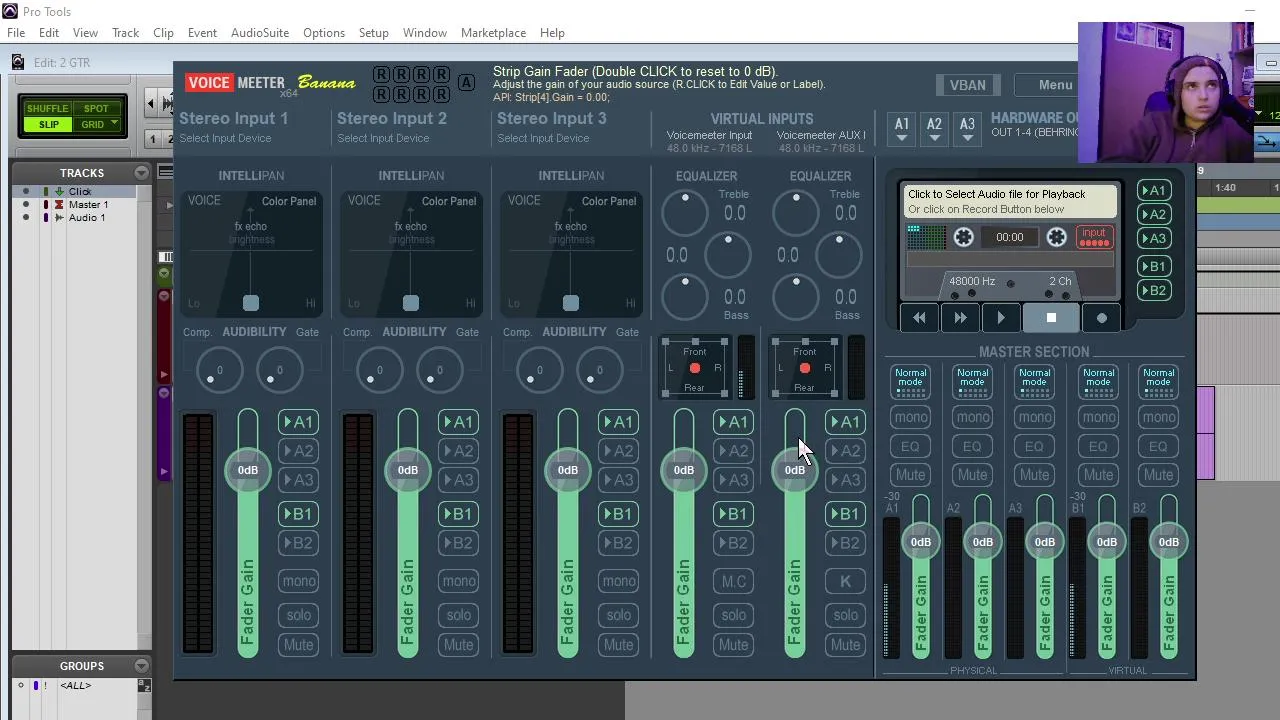The image size is (1280, 720).
Task: Fast-forward the Voicemeeter cassette recorder
Action: point(960,318)
